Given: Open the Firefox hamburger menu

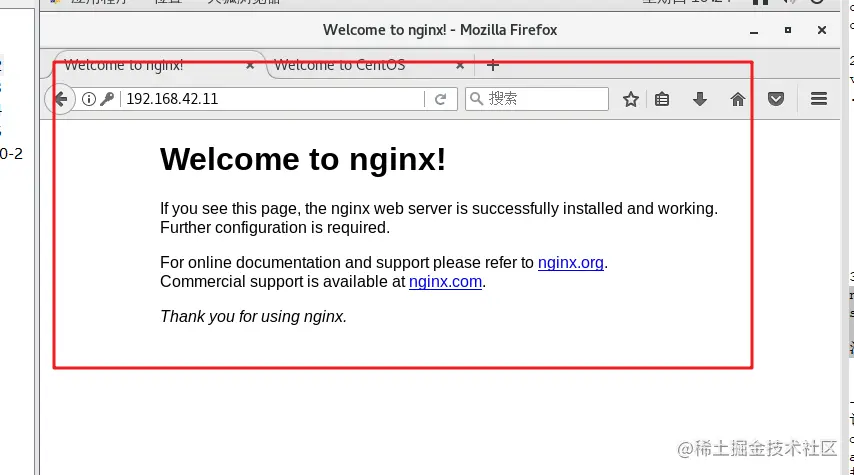Looking at the screenshot, I should pos(819,99).
